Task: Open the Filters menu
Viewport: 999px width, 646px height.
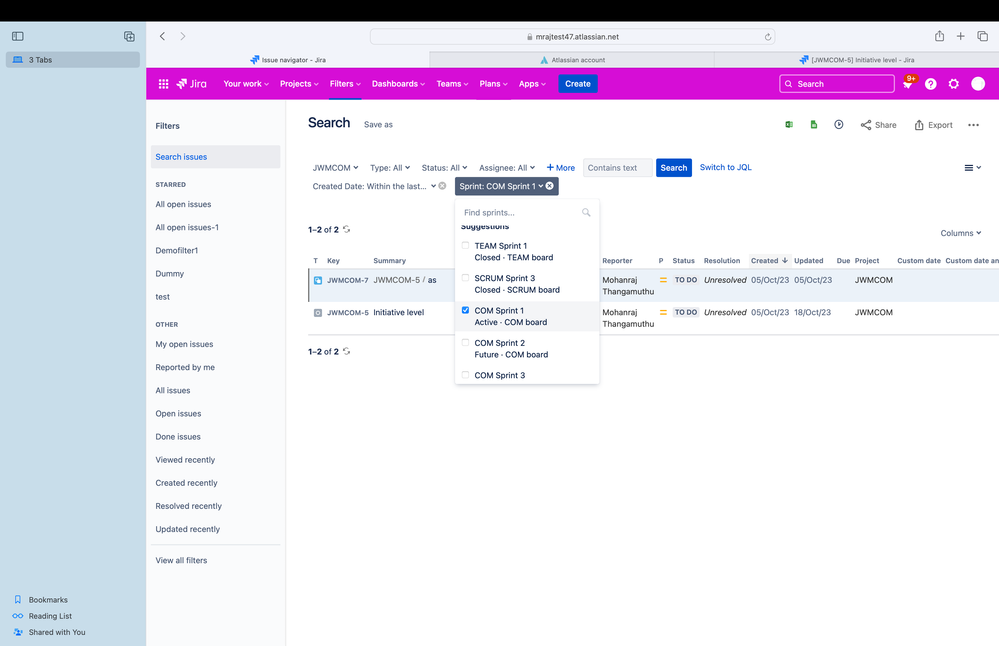Action: pyautogui.click(x=345, y=83)
